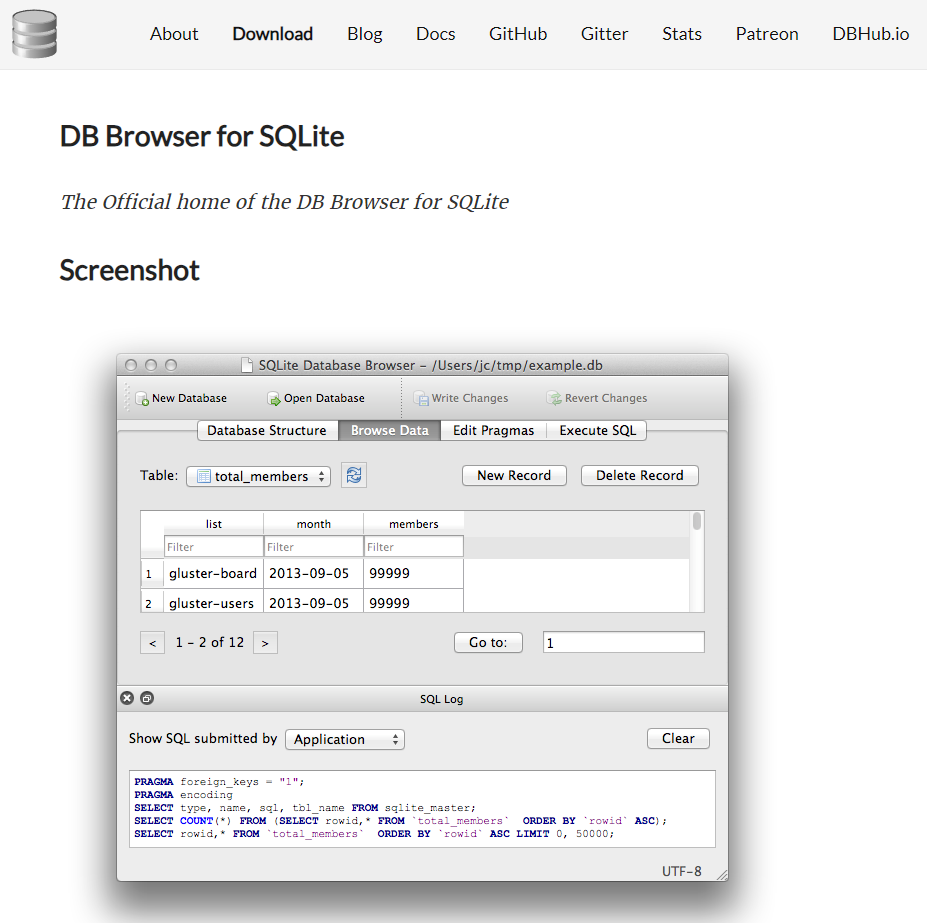Go to the Download page
The image size is (927, 923).
tap(273, 34)
